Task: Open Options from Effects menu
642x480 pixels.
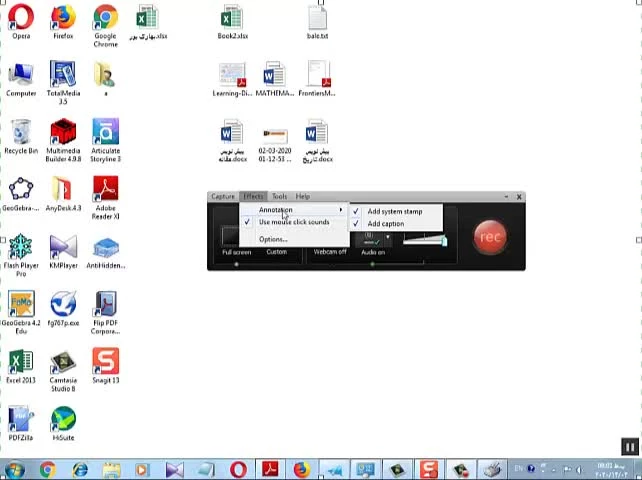Action: (272, 239)
